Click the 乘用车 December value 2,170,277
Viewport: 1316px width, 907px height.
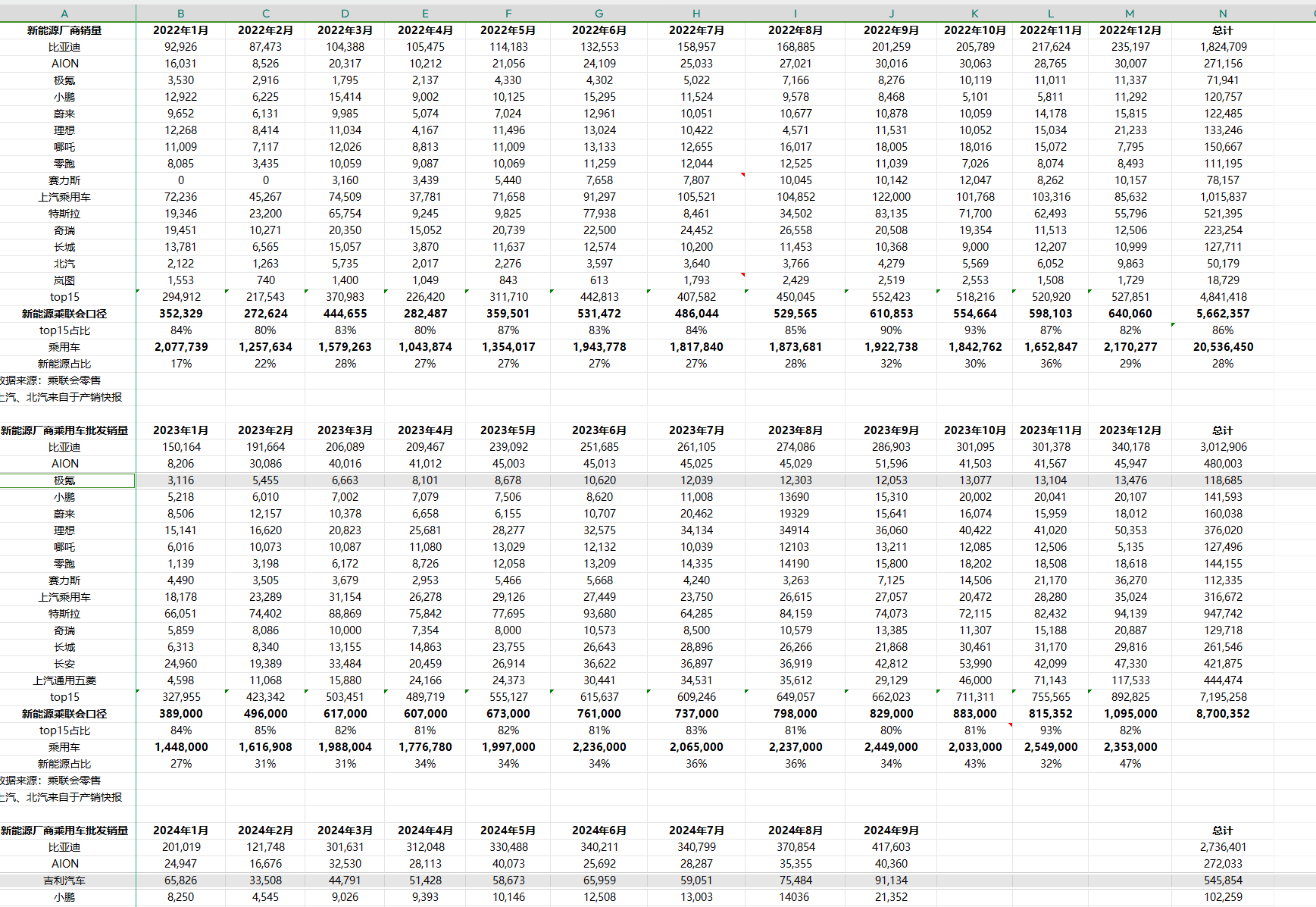[x=1130, y=347]
